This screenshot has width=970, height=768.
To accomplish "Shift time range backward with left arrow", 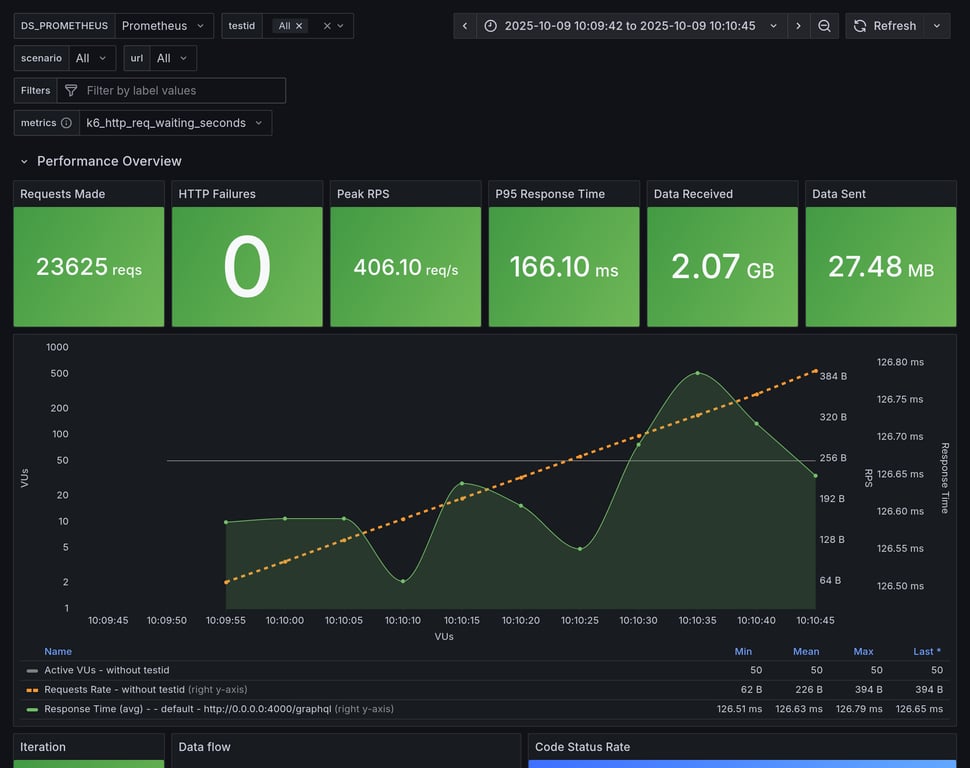I will pyautogui.click(x=465, y=26).
